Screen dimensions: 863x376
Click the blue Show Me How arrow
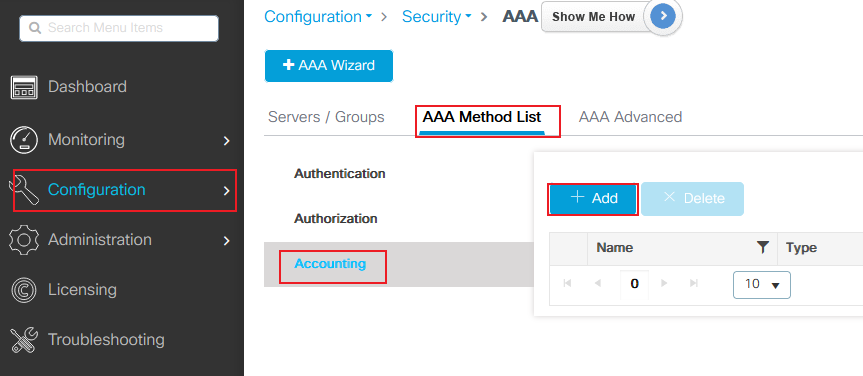[664, 17]
